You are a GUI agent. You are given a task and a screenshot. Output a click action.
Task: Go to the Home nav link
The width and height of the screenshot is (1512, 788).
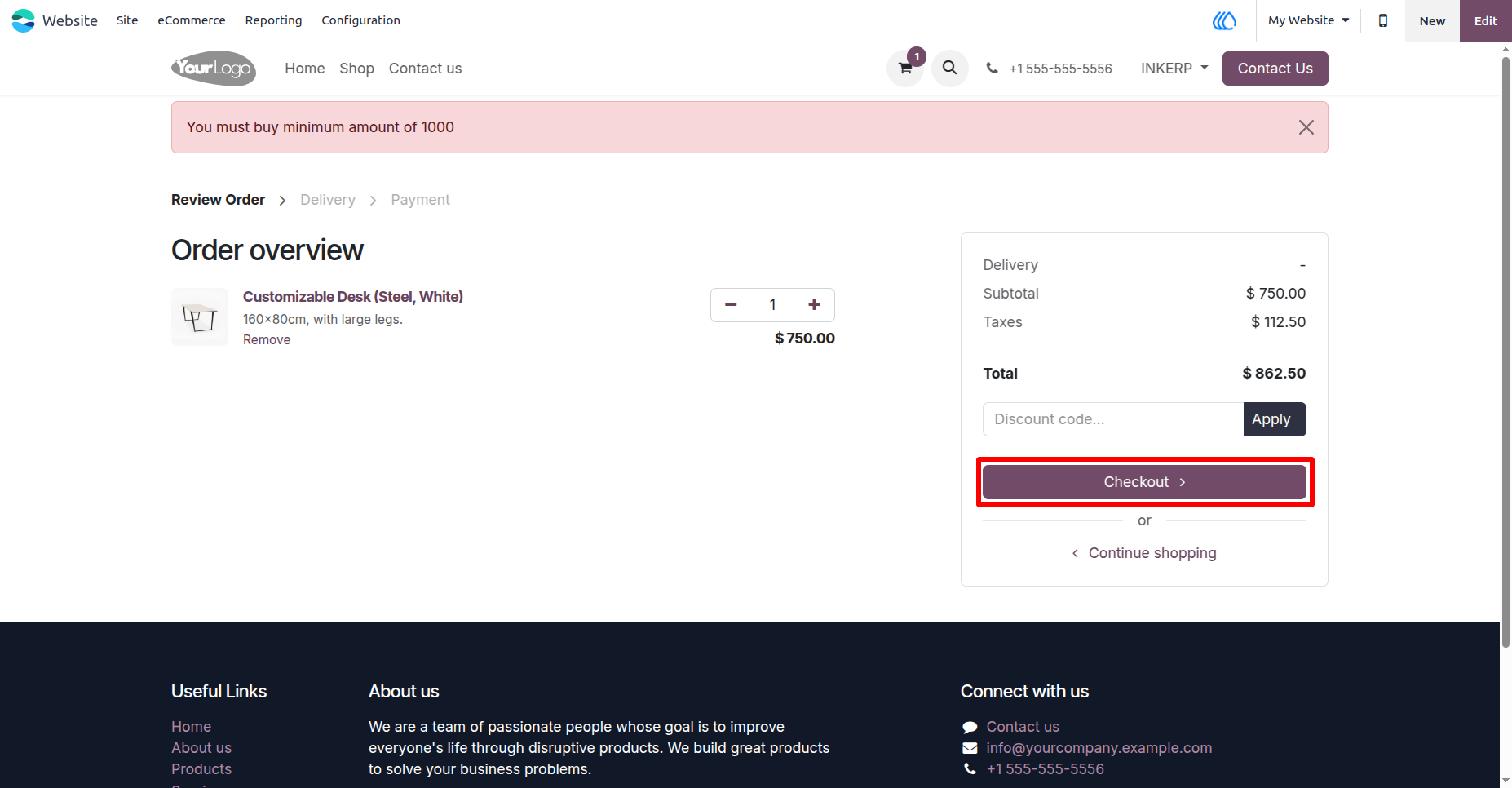pyautogui.click(x=305, y=69)
